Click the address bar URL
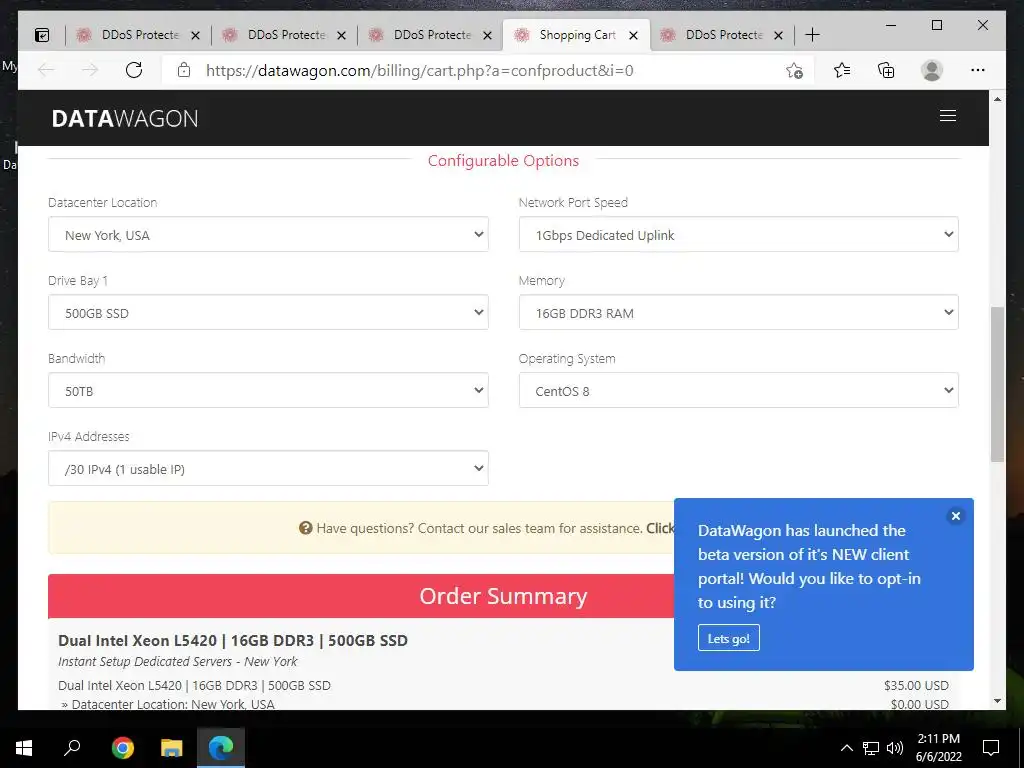The width and height of the screenshot is (1024, 768). point(419,71)
